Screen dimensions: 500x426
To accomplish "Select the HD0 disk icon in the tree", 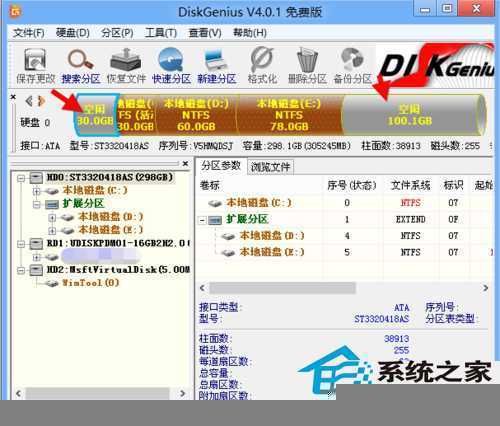I will click(x=36, y=177).
